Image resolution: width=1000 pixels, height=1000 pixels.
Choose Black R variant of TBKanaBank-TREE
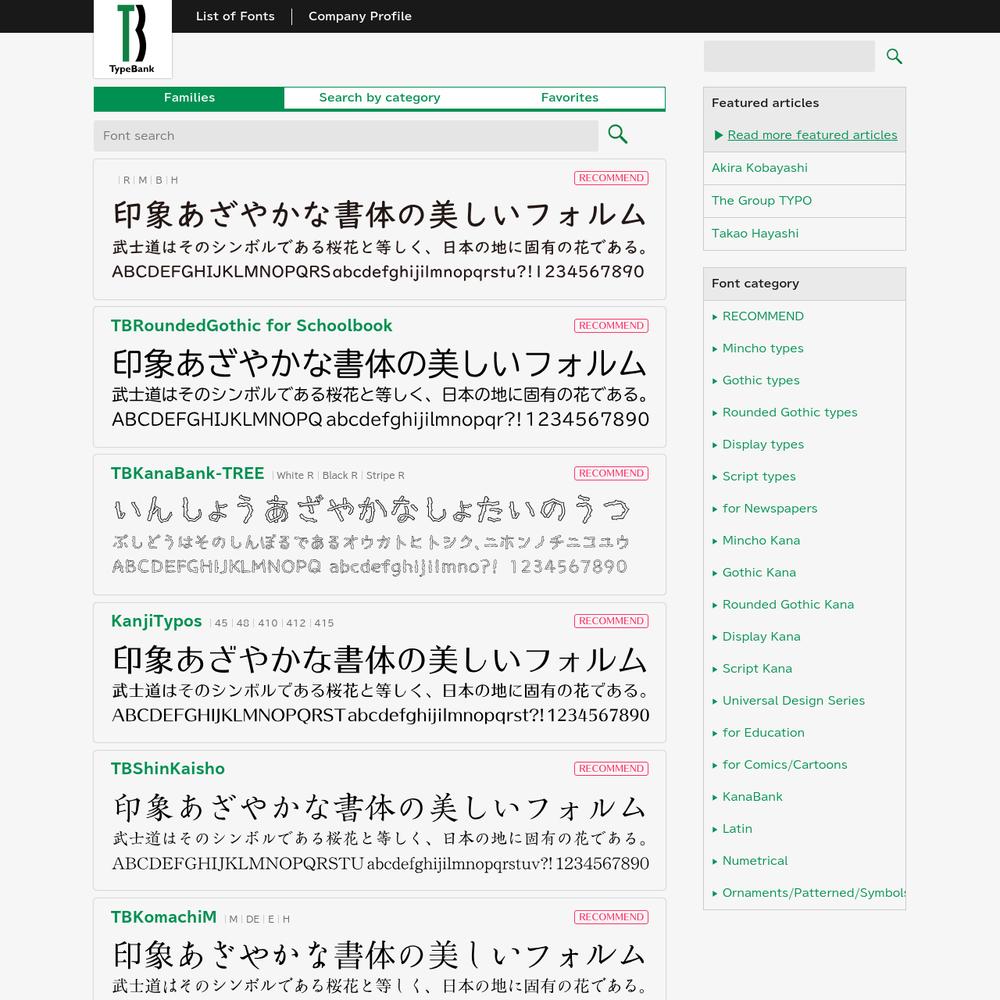click(339, 475)
